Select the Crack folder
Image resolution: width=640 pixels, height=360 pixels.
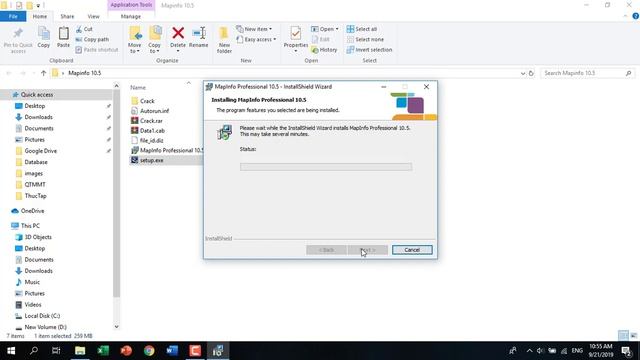point(147,101)
